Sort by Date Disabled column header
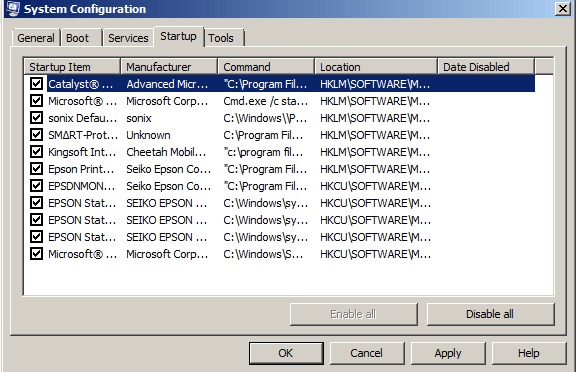The image size is (576, 372). (486, 67)
